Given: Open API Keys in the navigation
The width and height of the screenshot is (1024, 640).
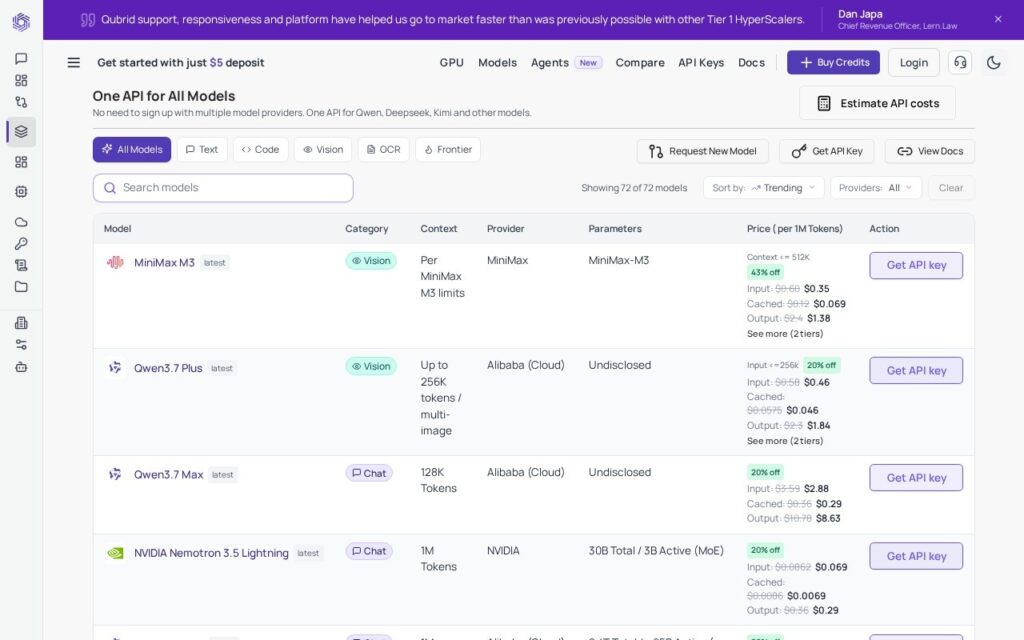Looking at the screenshot, I should pos(701,63).
